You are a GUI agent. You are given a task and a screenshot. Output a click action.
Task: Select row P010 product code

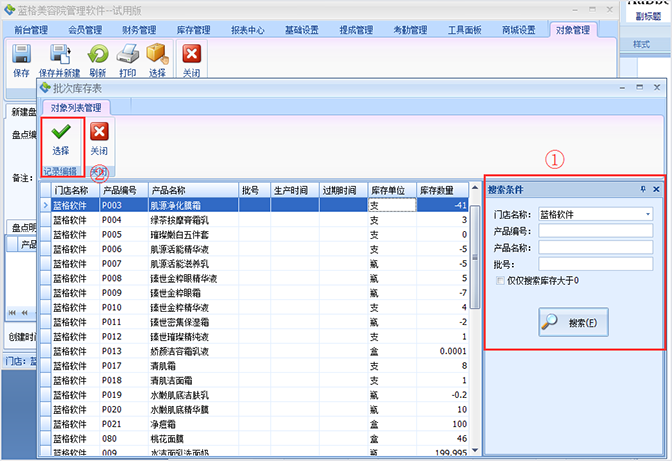(124, 307)
